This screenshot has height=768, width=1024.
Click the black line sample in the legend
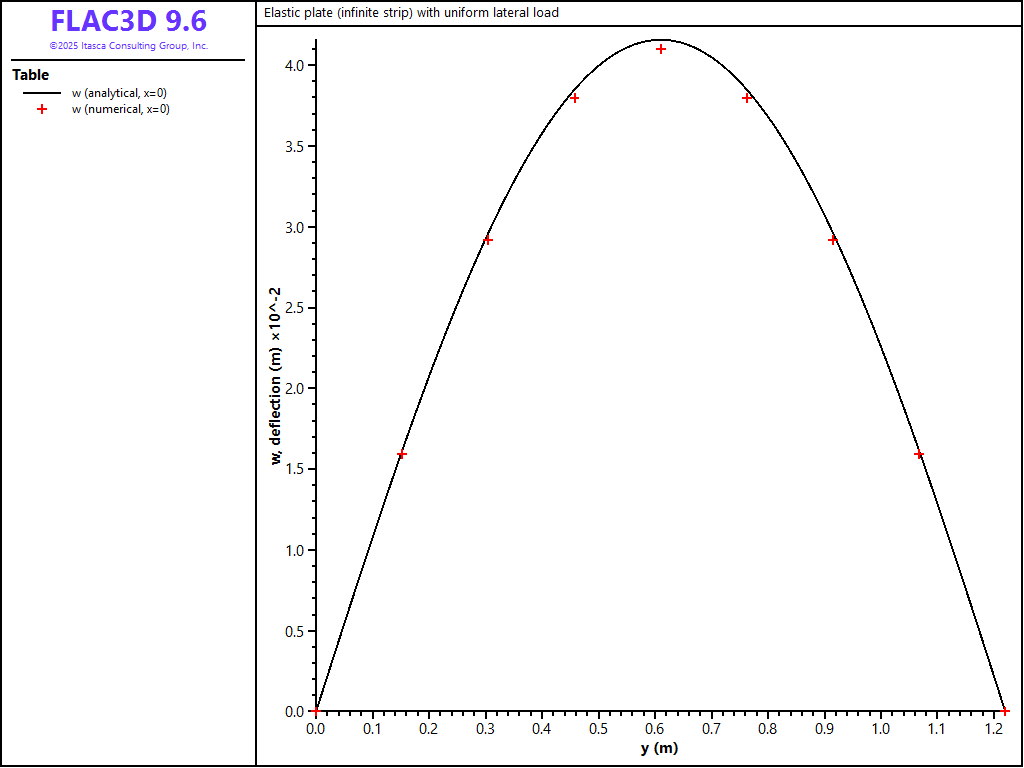[42, 93]
